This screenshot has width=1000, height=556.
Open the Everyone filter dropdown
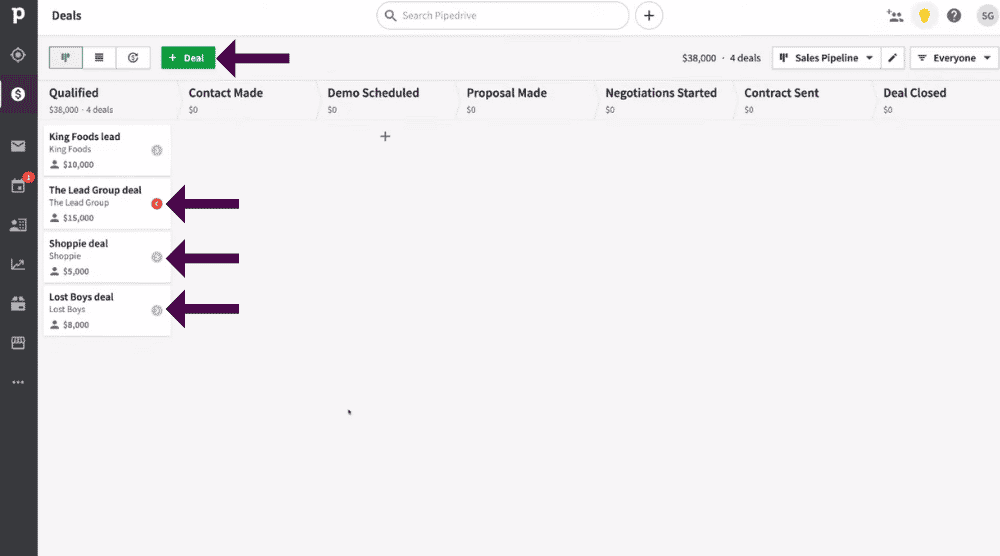tap(954, 57)
